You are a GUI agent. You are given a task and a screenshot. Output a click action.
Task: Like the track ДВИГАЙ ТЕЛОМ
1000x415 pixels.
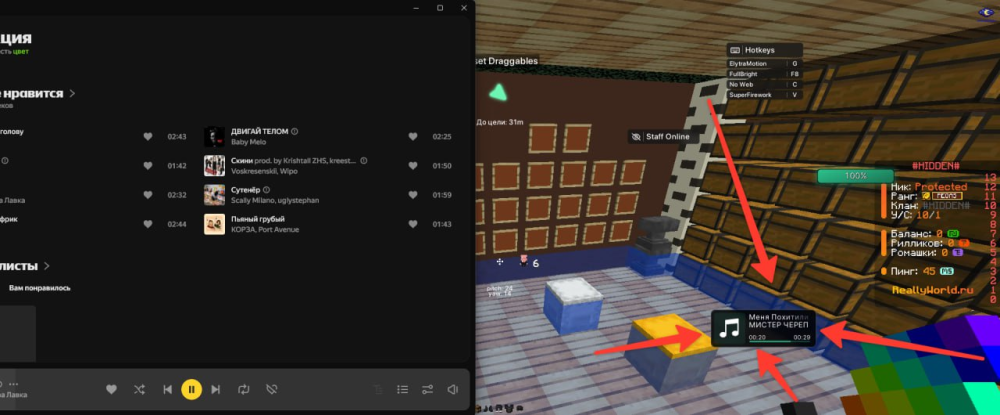click(x=413, y=136)
